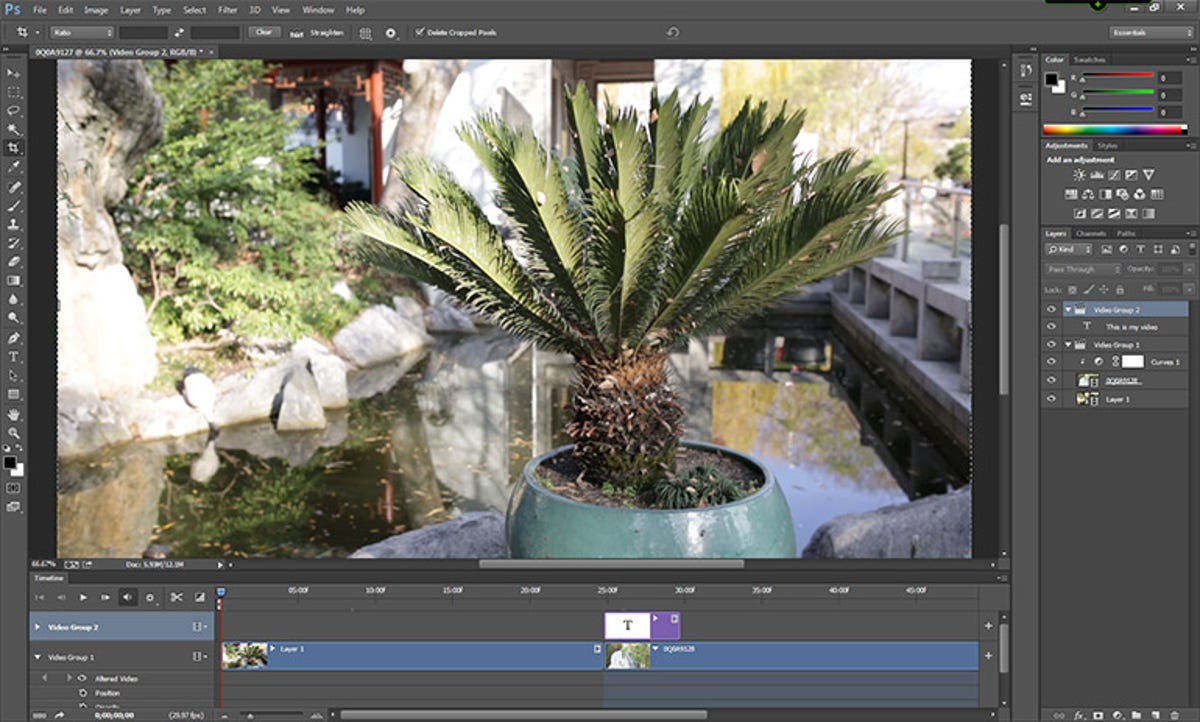Image resolution: width=1200 pixels, height=722 pixels.
Task: Select the Zoom tool
Action: coord(14,433)
